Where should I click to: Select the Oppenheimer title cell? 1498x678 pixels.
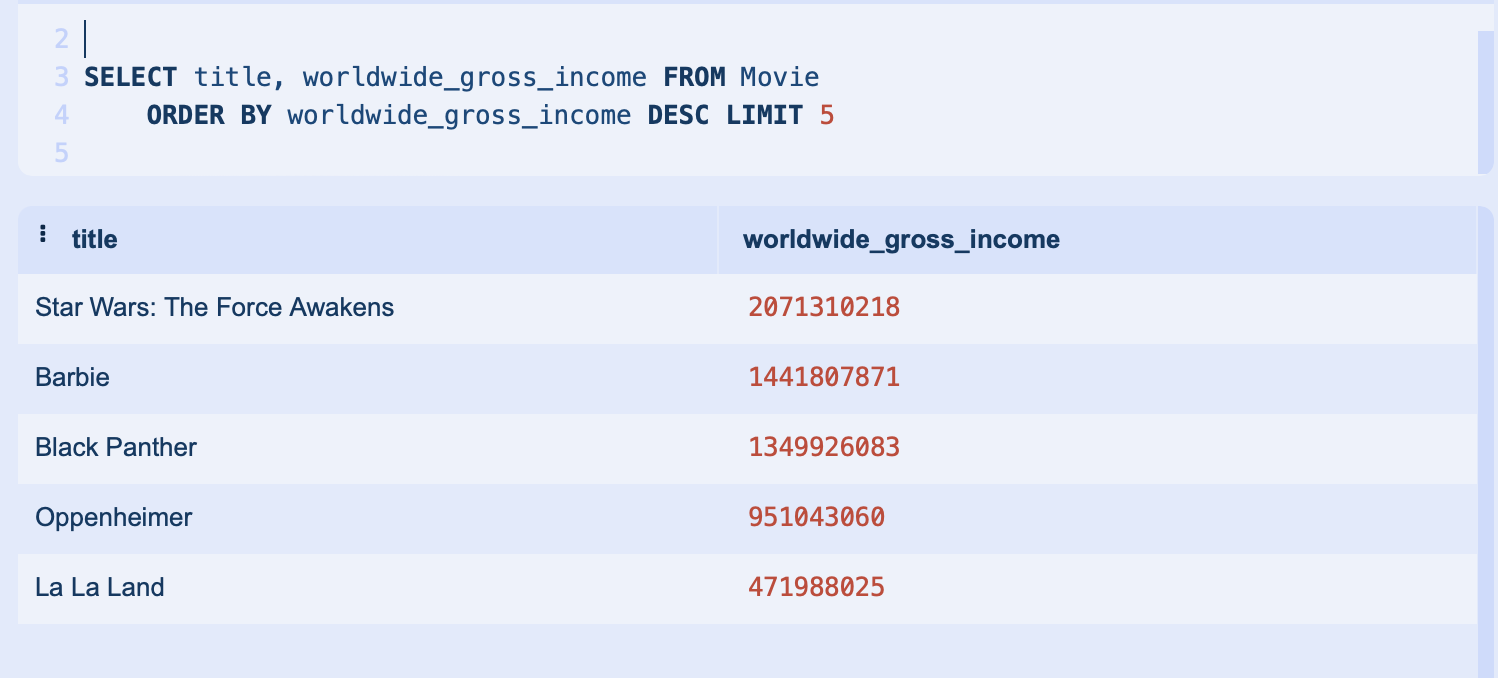coord(367,518)
